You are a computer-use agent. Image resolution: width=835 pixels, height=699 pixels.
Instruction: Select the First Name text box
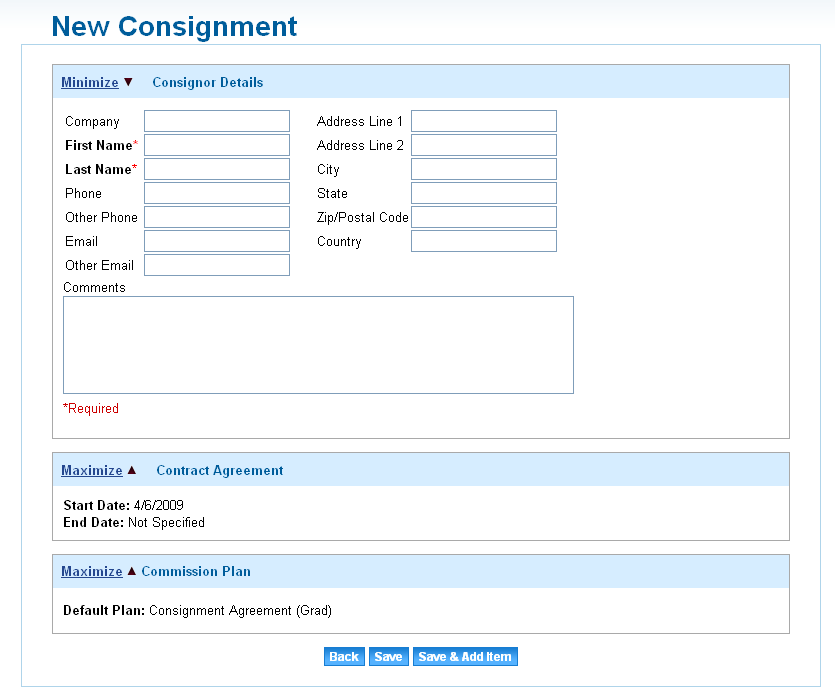coord(217,145)
